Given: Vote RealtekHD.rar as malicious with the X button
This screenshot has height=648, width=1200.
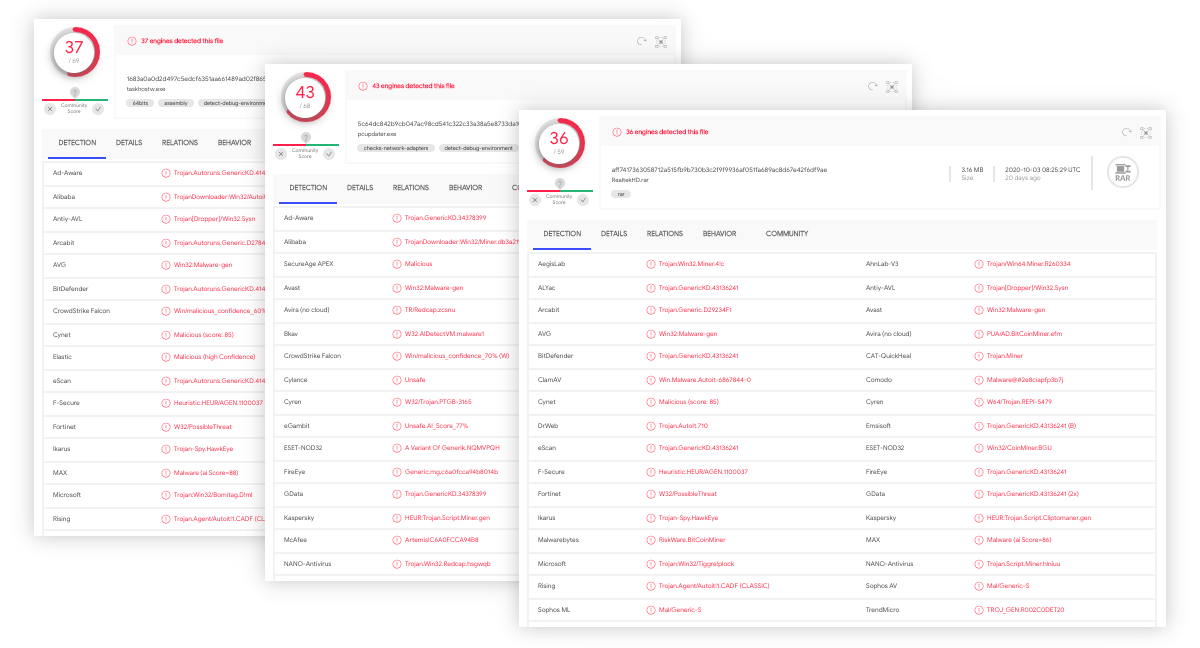Looking at the screenshot, I should pyautogui.click(x=536, y=200).
